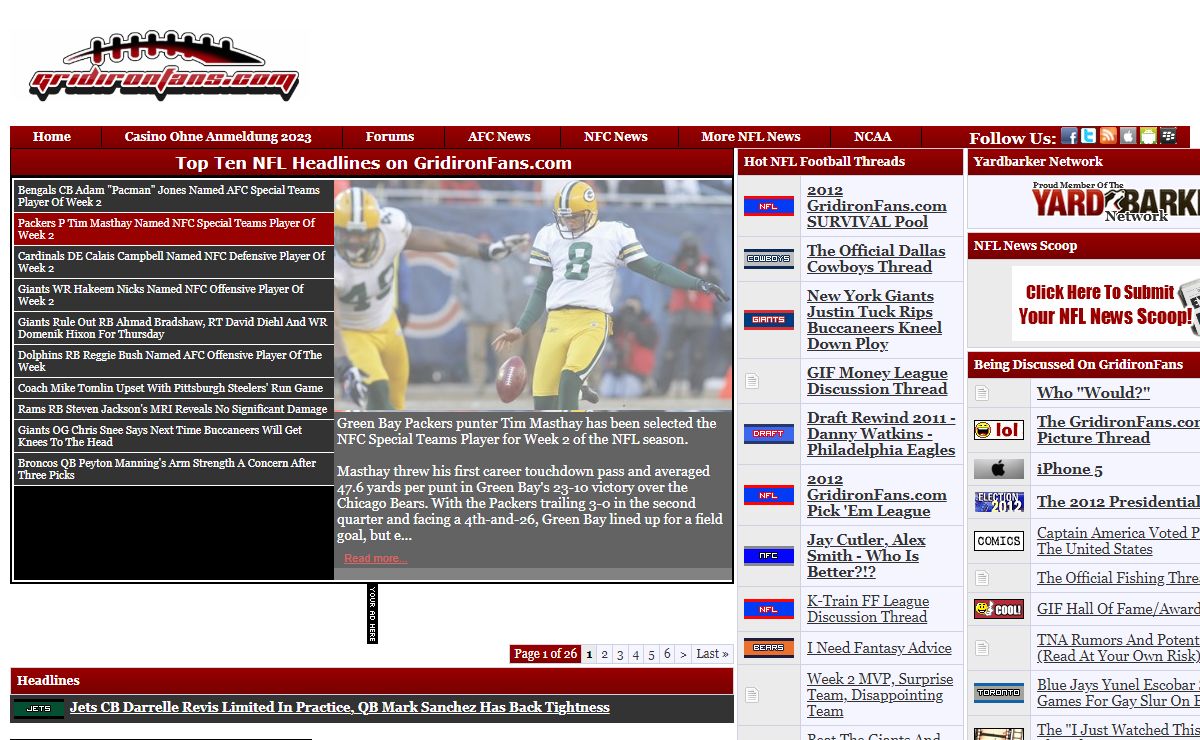
Task: Select Dolphins RB Reggie Bush headline
Action: [x=174, y=361]
